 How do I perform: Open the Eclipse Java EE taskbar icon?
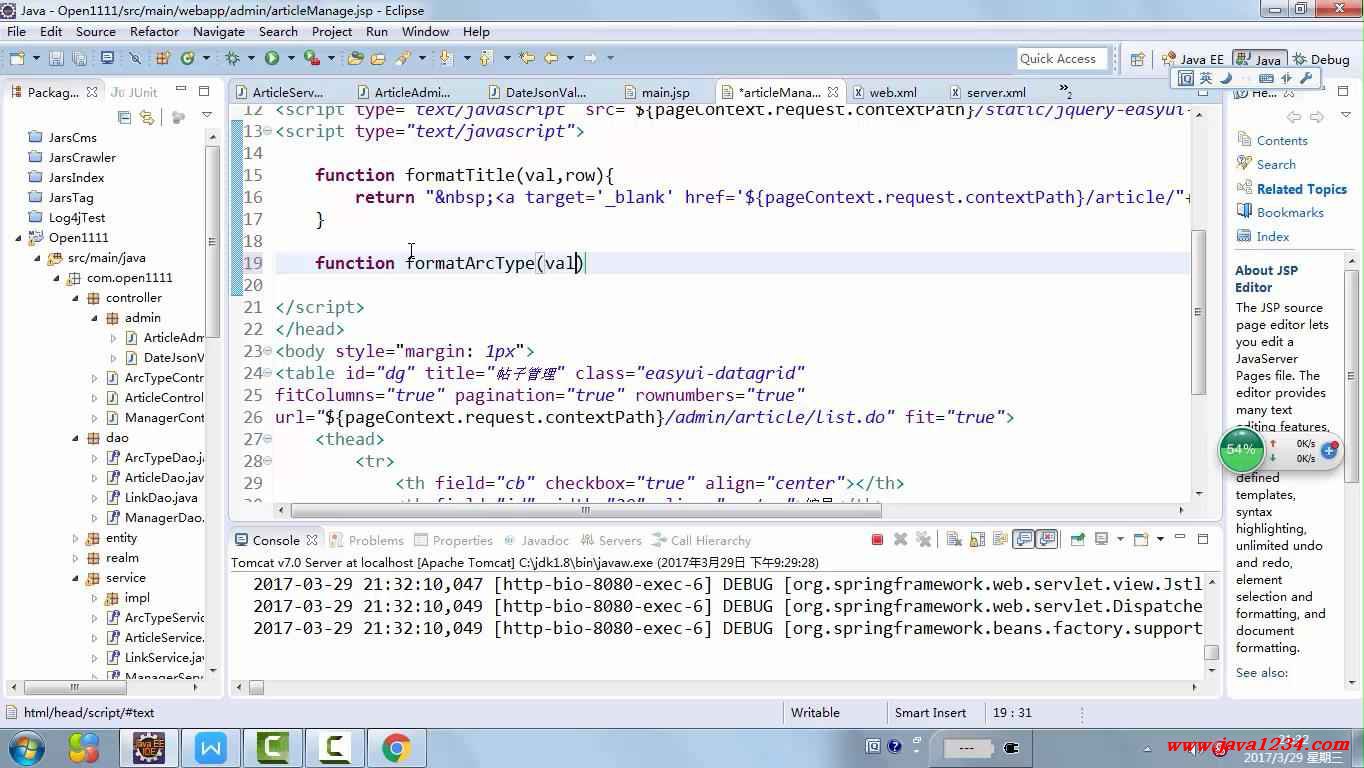click(x=149, y=748)
